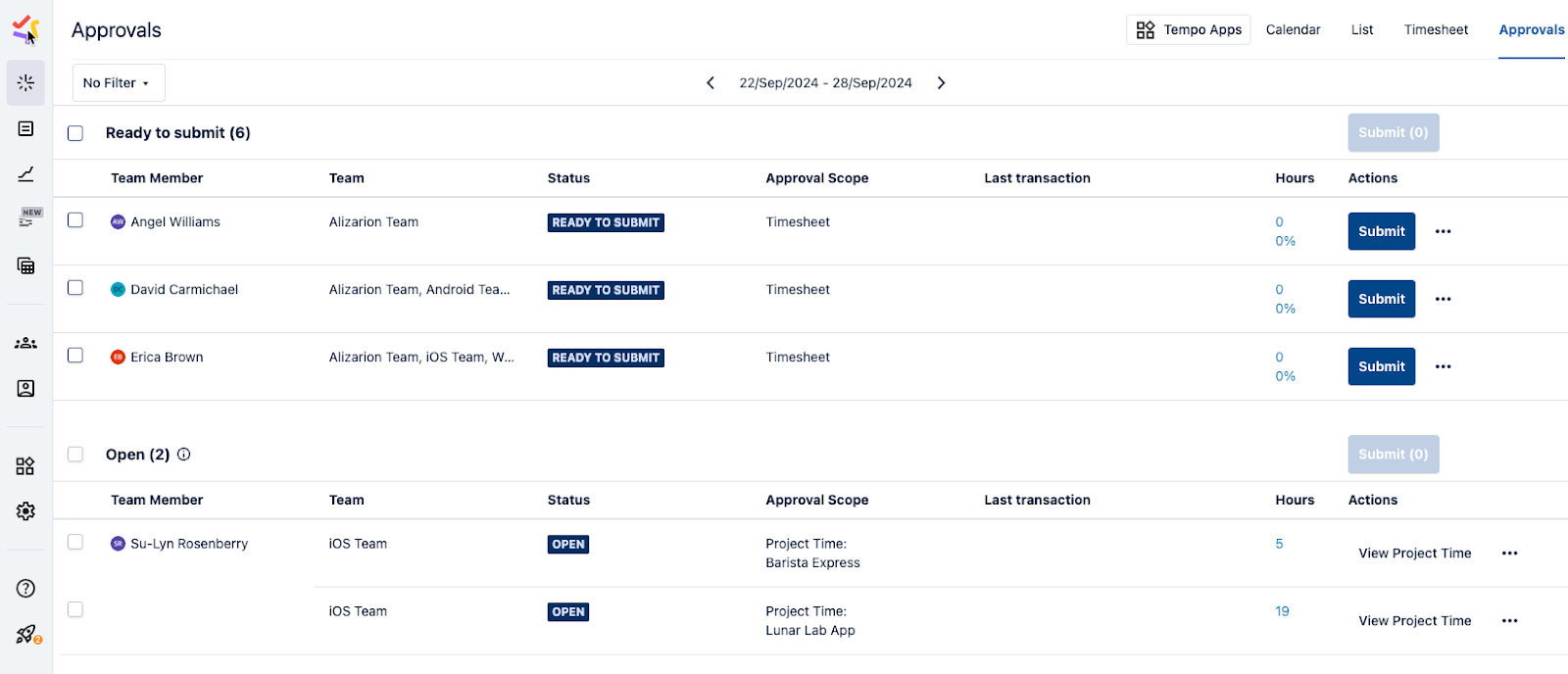Click the help question mark icon
Image resolution: width=1568 pixels, height=674 pixels.
(x=25, y=588)
